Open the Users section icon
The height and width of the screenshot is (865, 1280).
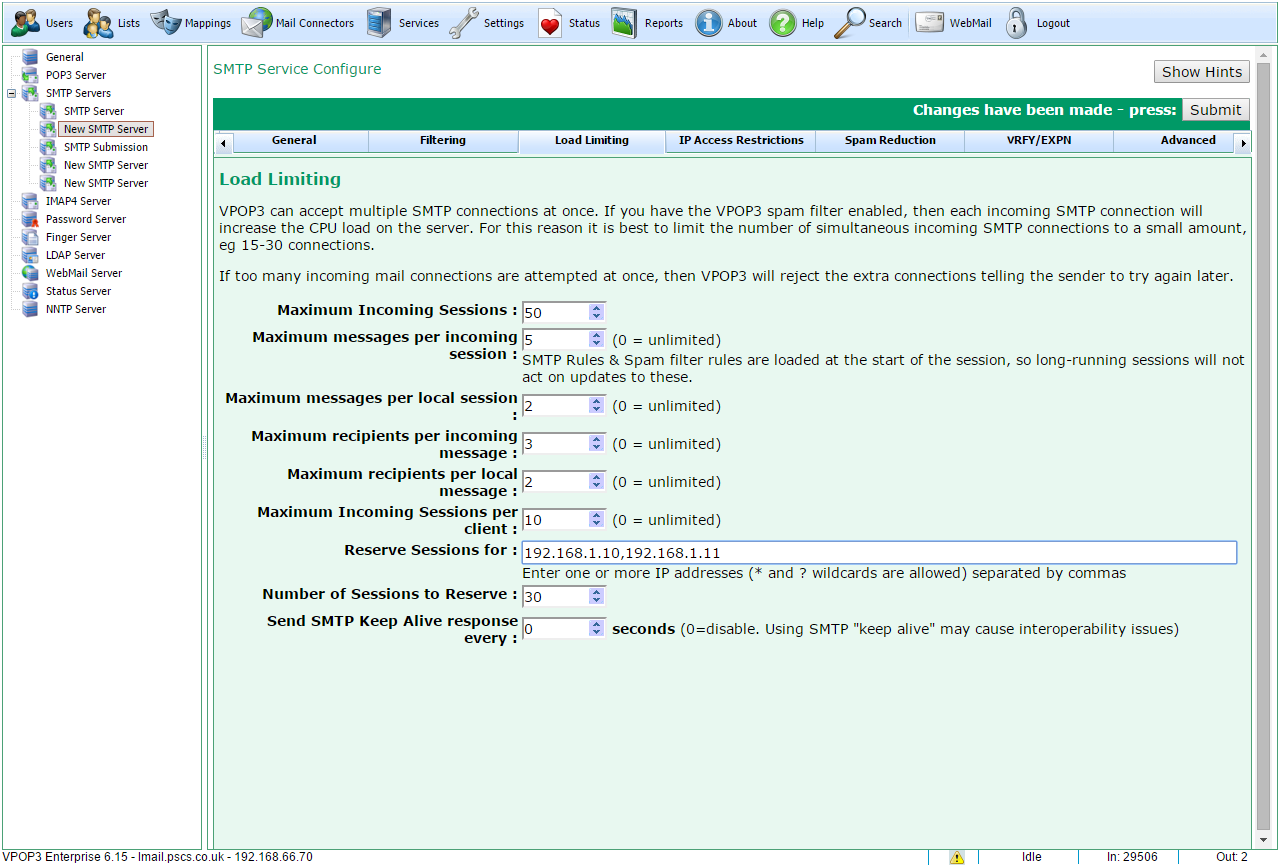(x=26, y=22)
